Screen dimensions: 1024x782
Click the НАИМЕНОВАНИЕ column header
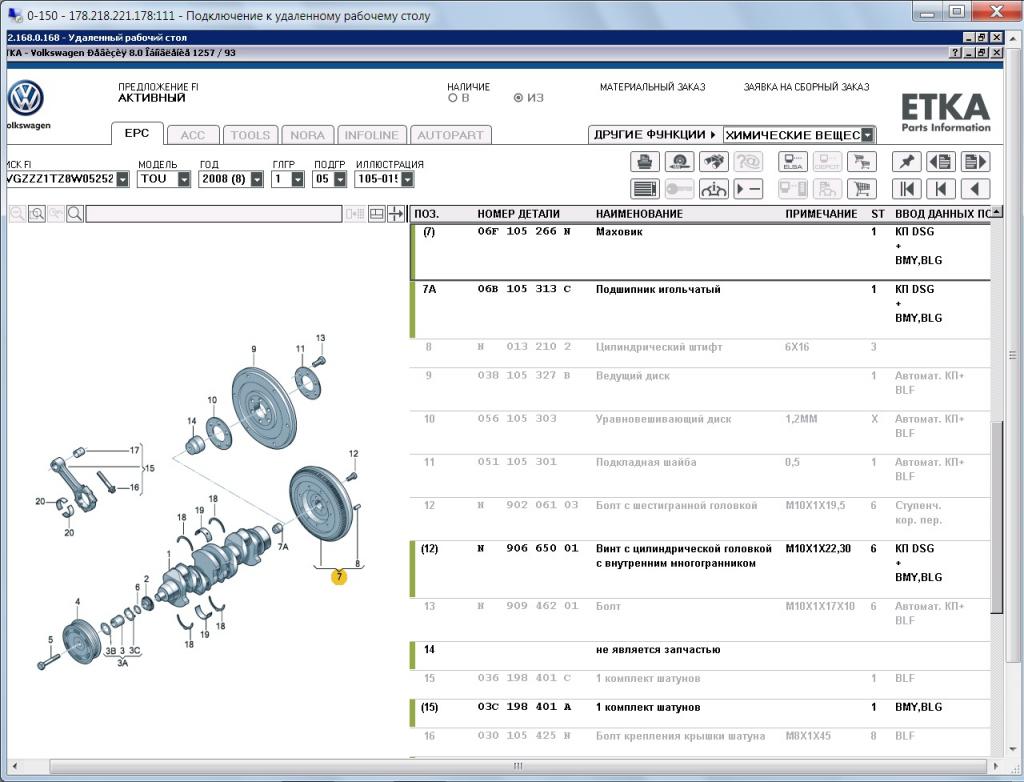click(x=639, y=214)
